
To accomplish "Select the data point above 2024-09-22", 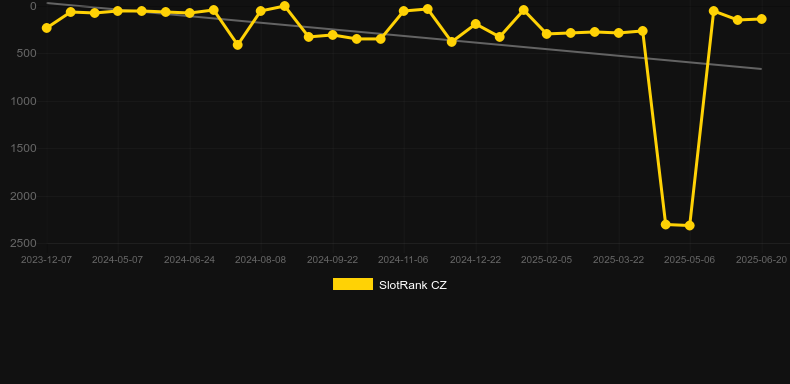I will click(333, 35).
